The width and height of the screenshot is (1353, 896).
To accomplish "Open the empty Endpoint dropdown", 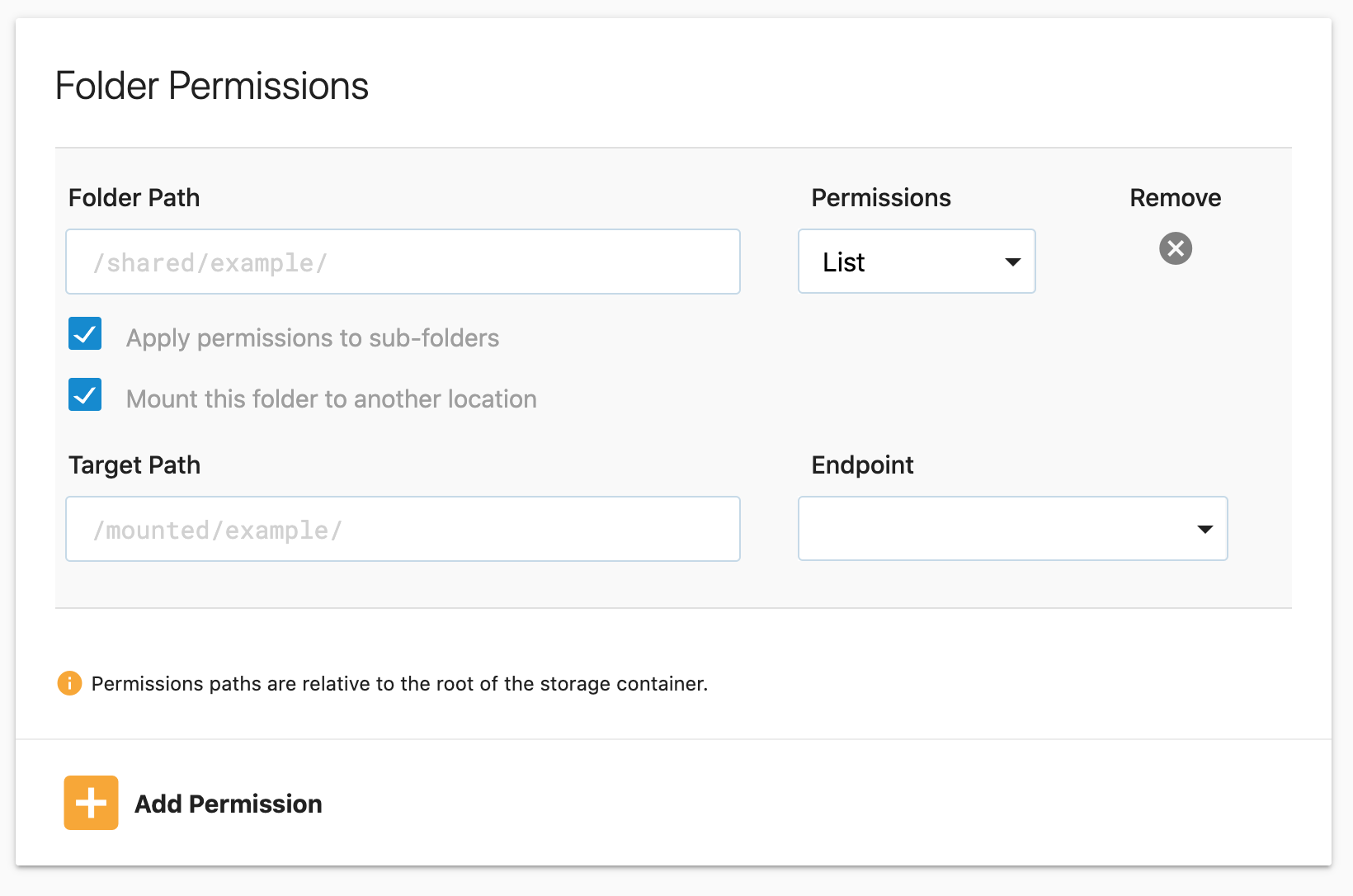I will click(x=1011, y=529).
